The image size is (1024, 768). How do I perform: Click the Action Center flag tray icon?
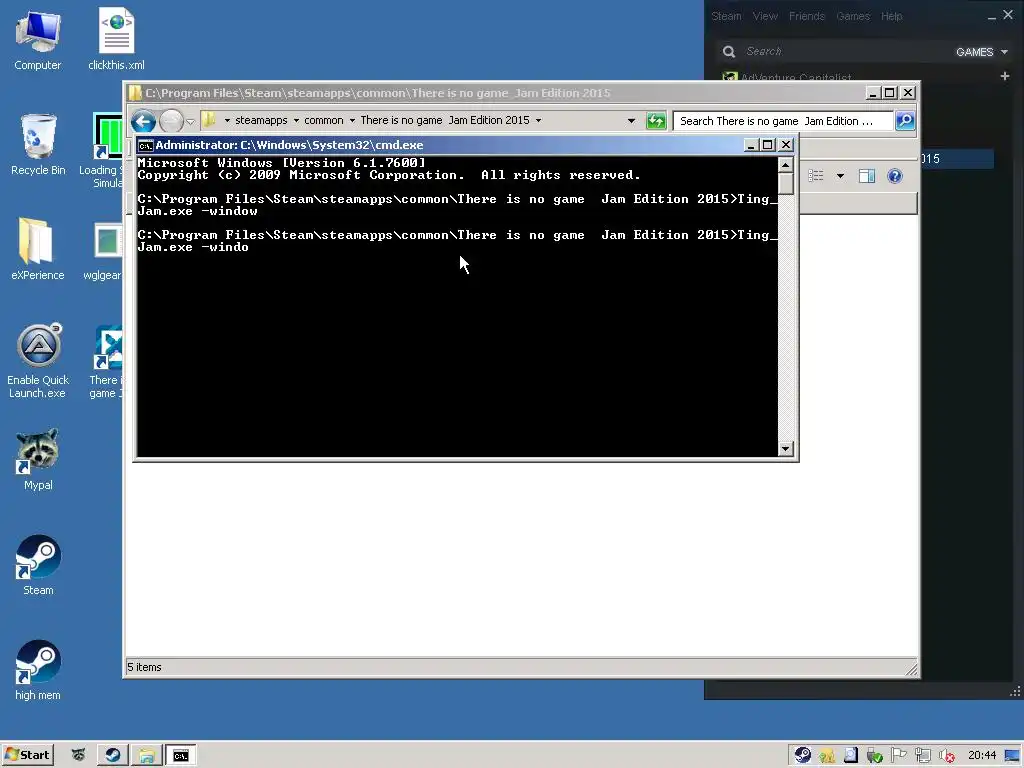click(899, 755)
